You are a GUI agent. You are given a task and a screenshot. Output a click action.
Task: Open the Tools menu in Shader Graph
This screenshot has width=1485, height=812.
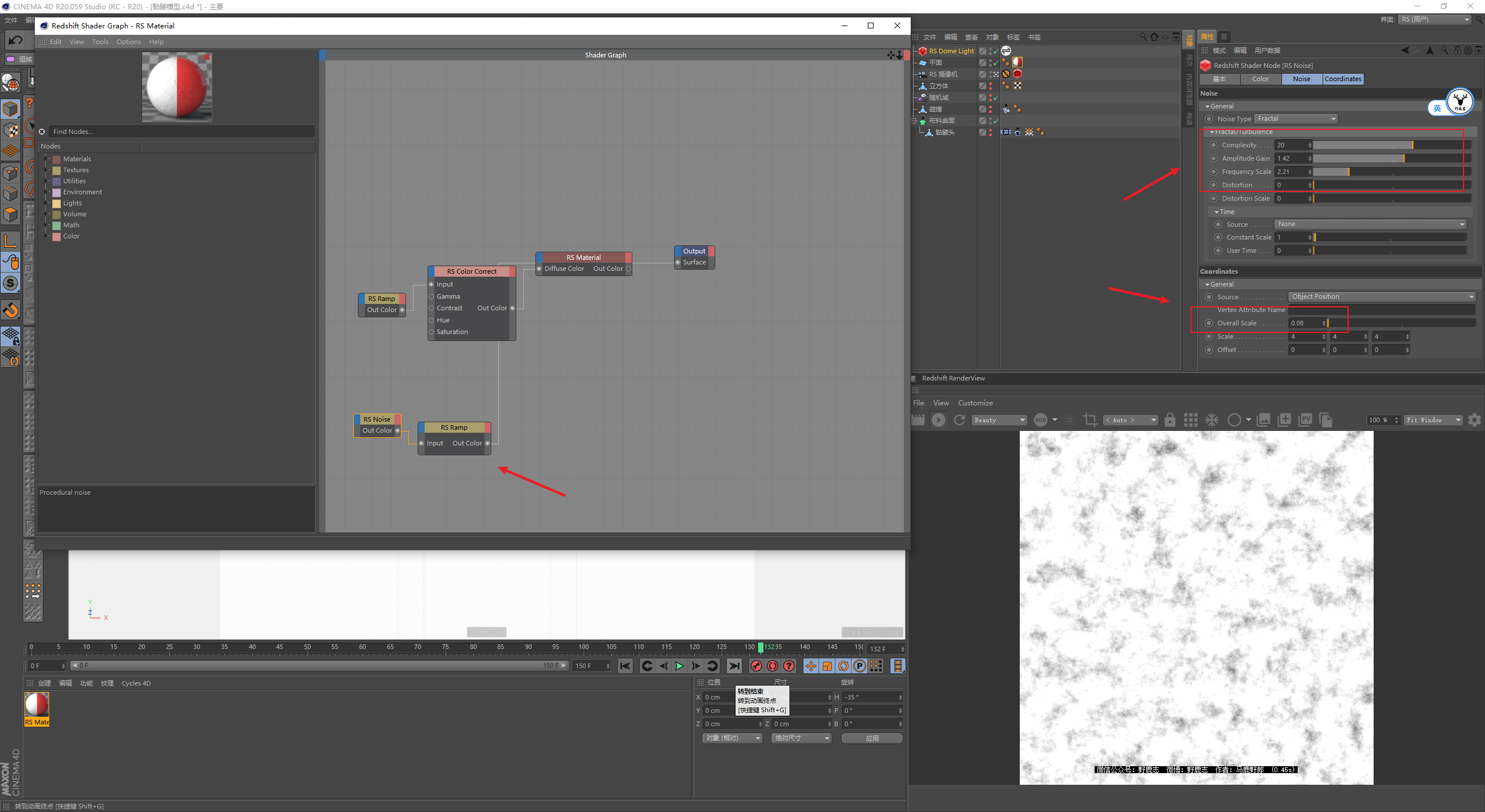[x=100, y=42]
